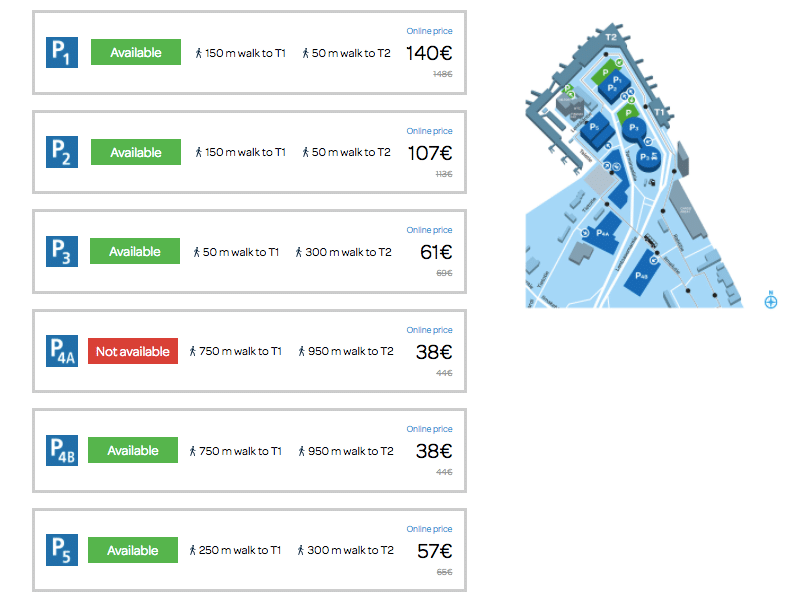The height and width of the screenshot is (598, 799).
Task: Click the P1 parking icon
Action: [62, 53]
